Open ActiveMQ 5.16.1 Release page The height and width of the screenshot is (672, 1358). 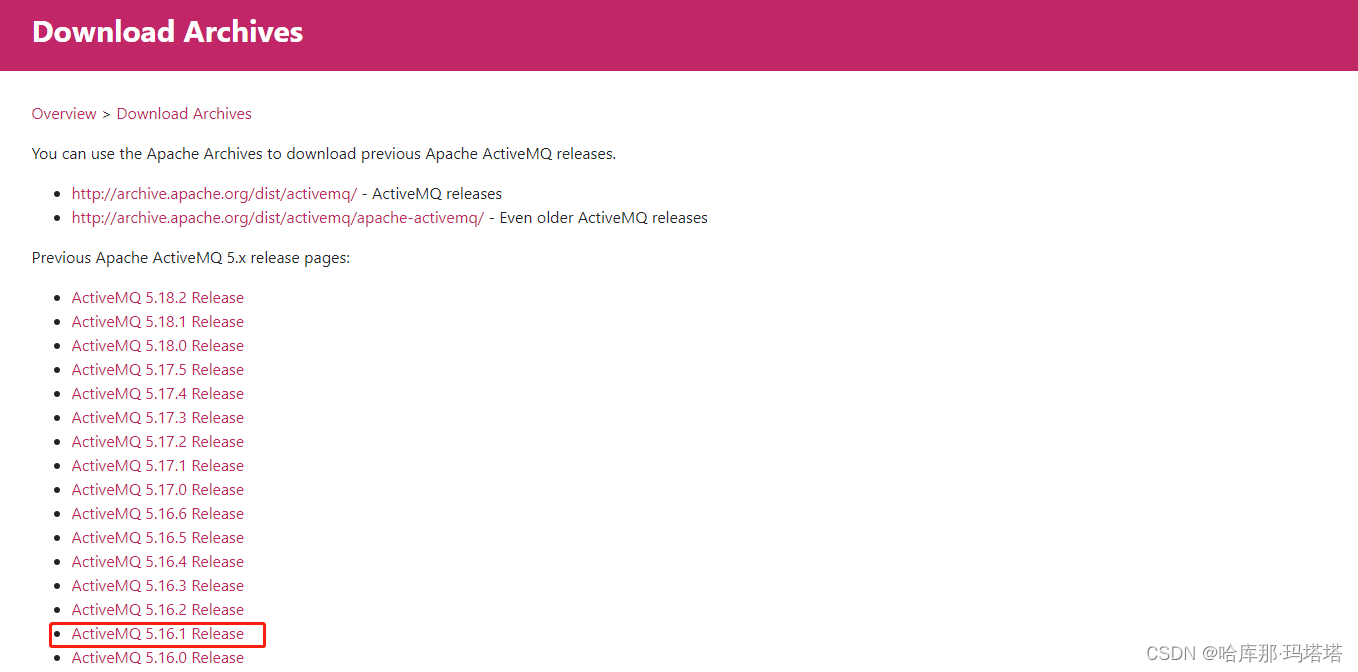pyautogui.click(x=158, y=634)
